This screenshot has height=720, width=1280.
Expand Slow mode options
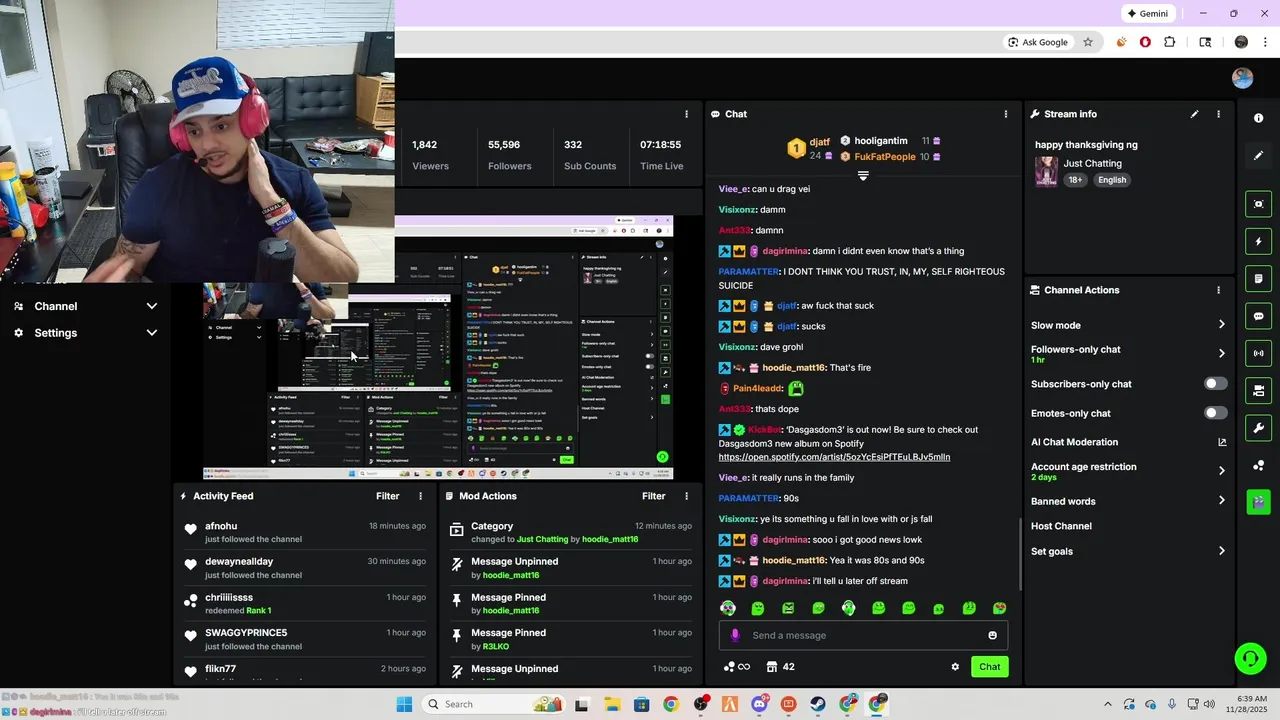point(1221,325)
